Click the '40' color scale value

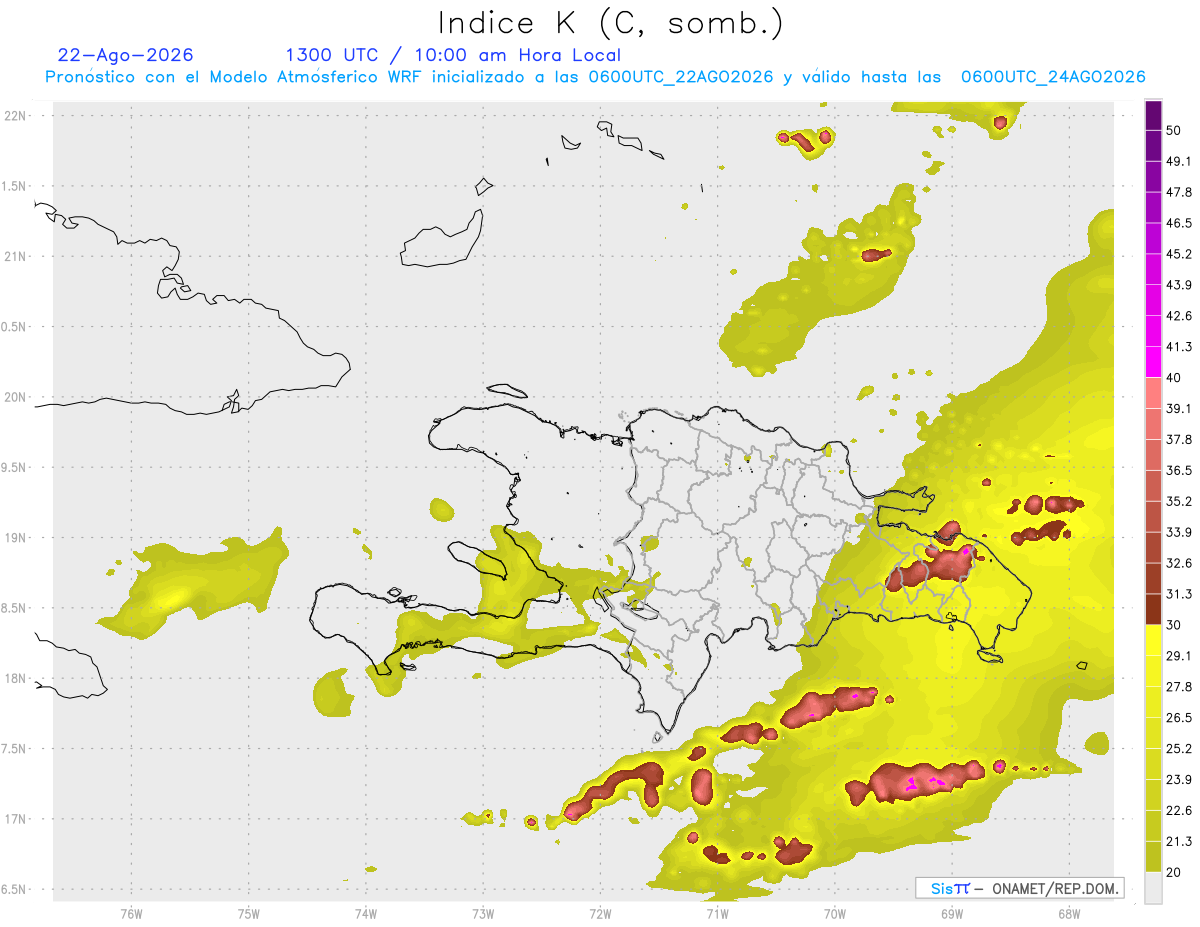click(1175, 379)
